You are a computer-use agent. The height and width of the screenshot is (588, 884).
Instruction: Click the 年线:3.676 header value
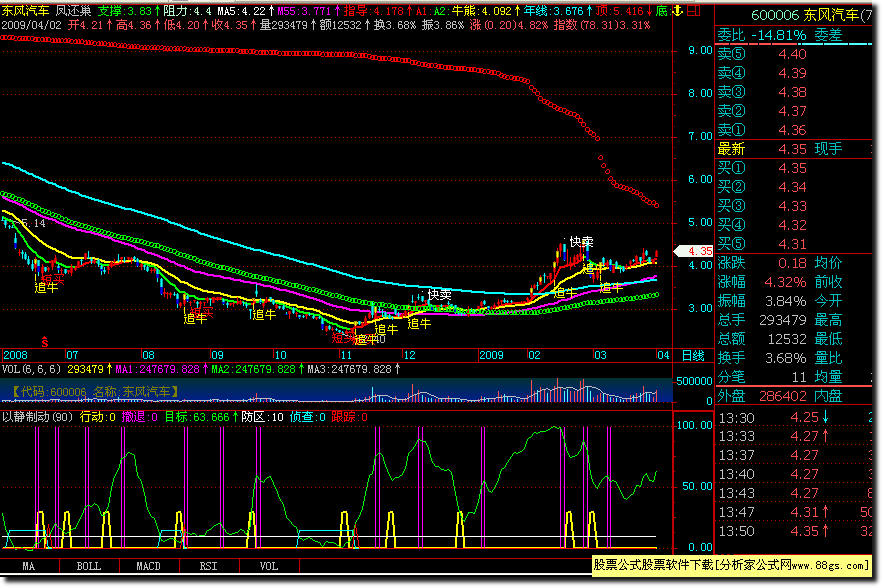click(x=556, y=11)
